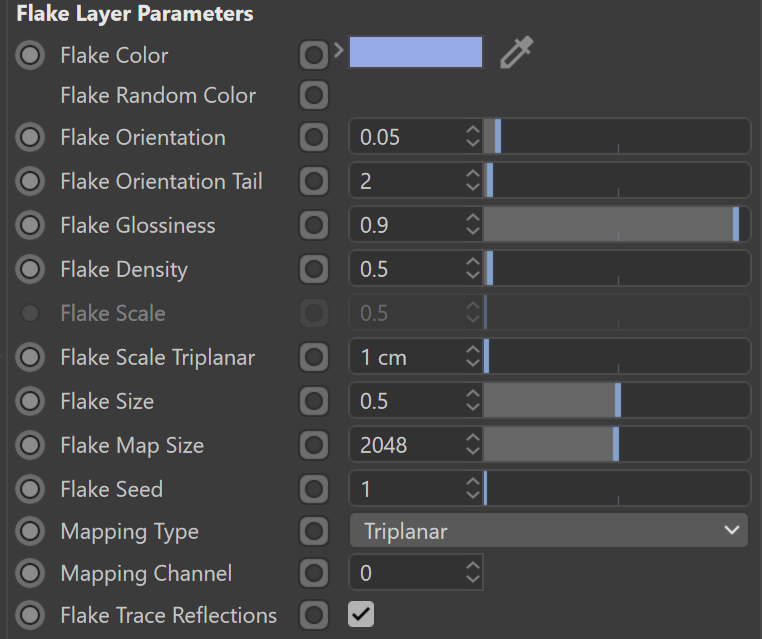Pick flake color with the eyedropper
The width and height of the screenshot is (762, 639).
[x=517, y=52]
